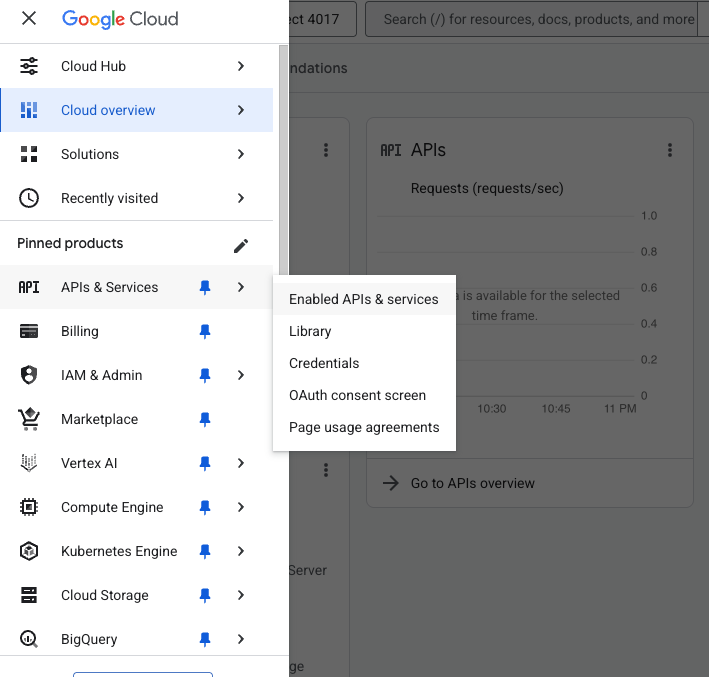Click the Solutions grid icon
709x677 pixels.
tap(29, 154)
